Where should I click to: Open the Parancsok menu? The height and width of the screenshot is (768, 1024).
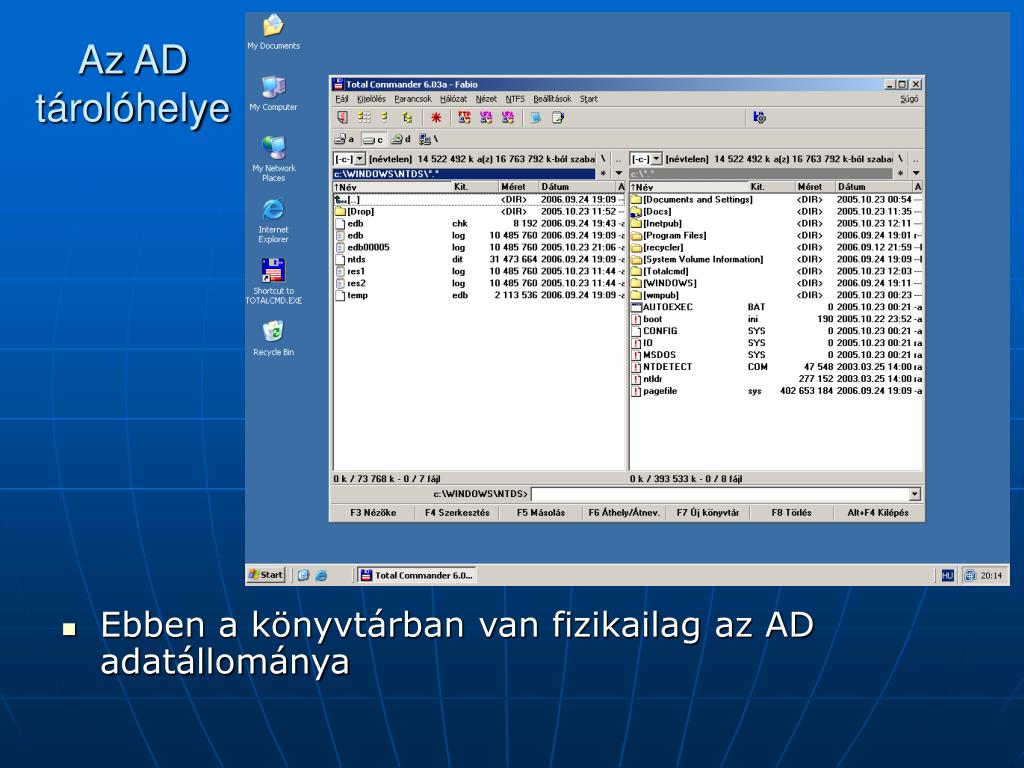[413, 99]
